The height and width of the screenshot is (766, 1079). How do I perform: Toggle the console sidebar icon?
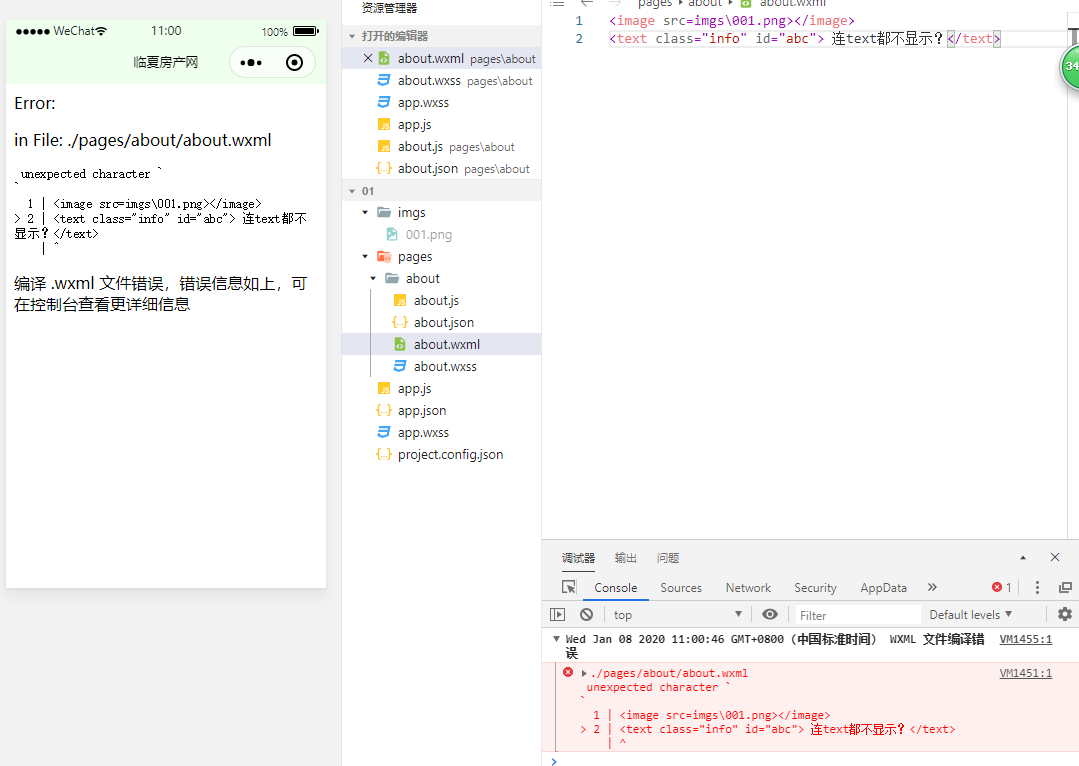557,615
